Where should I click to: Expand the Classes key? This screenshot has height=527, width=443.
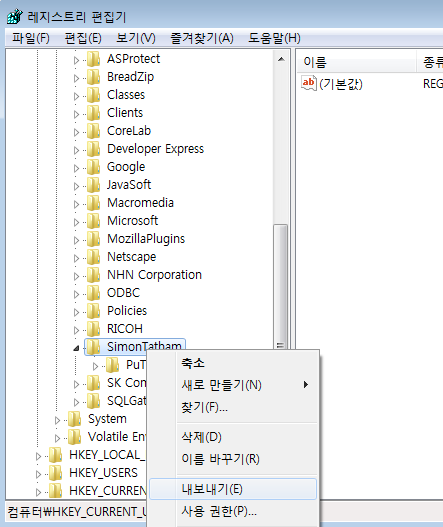pos(76,96)
